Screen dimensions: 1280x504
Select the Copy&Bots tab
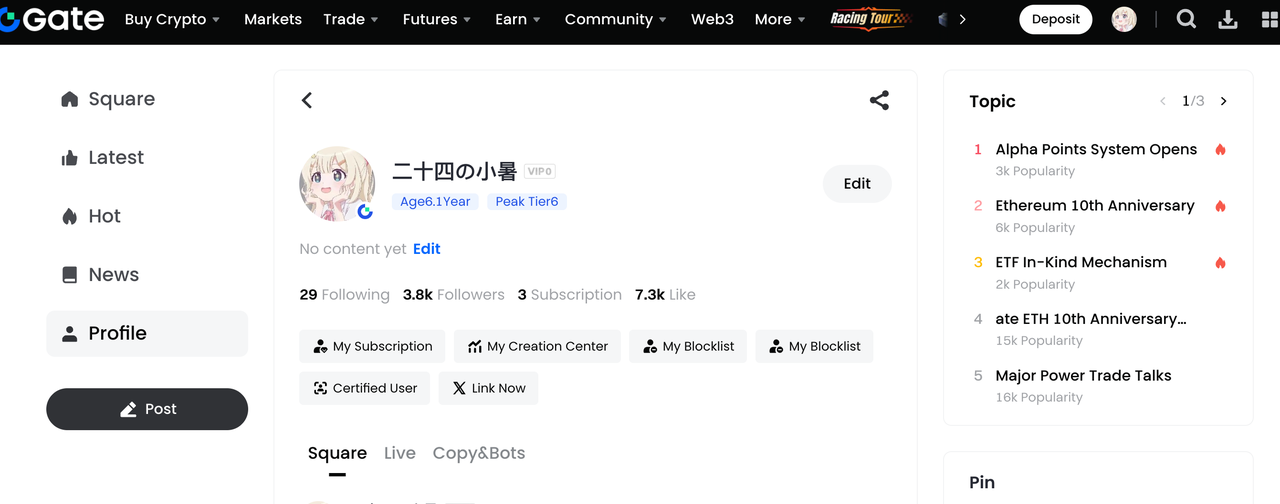coord(478,453)
